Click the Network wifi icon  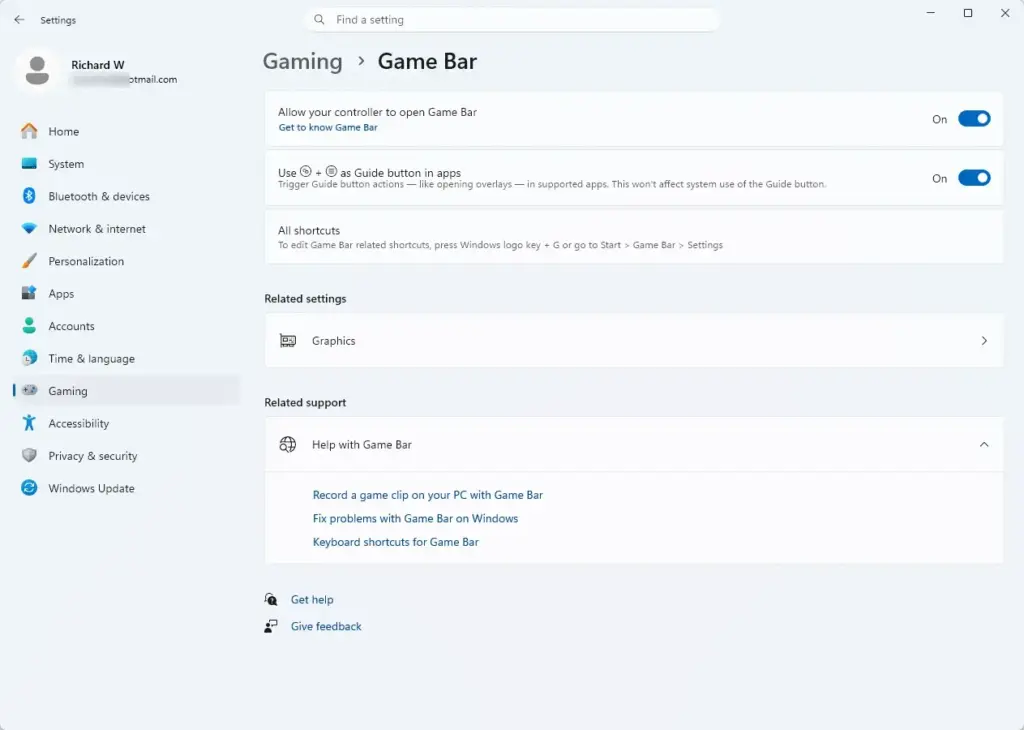[29, 229]
